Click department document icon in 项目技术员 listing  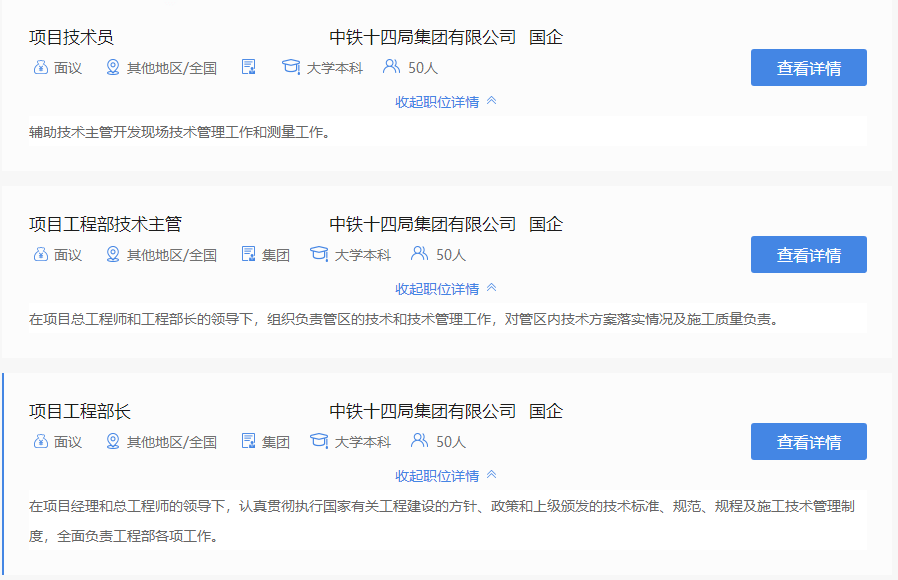pos(249,68)
